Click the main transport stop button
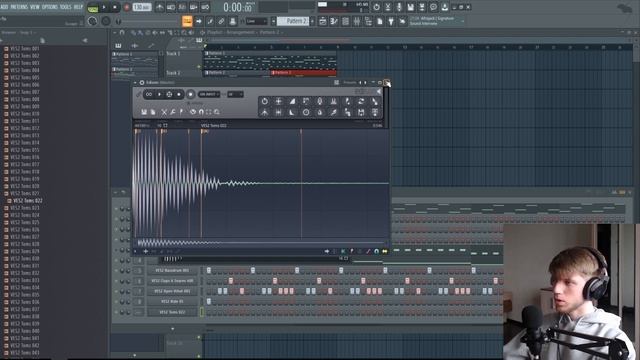Viewport: 640px width, 360px height. [115, 7]
